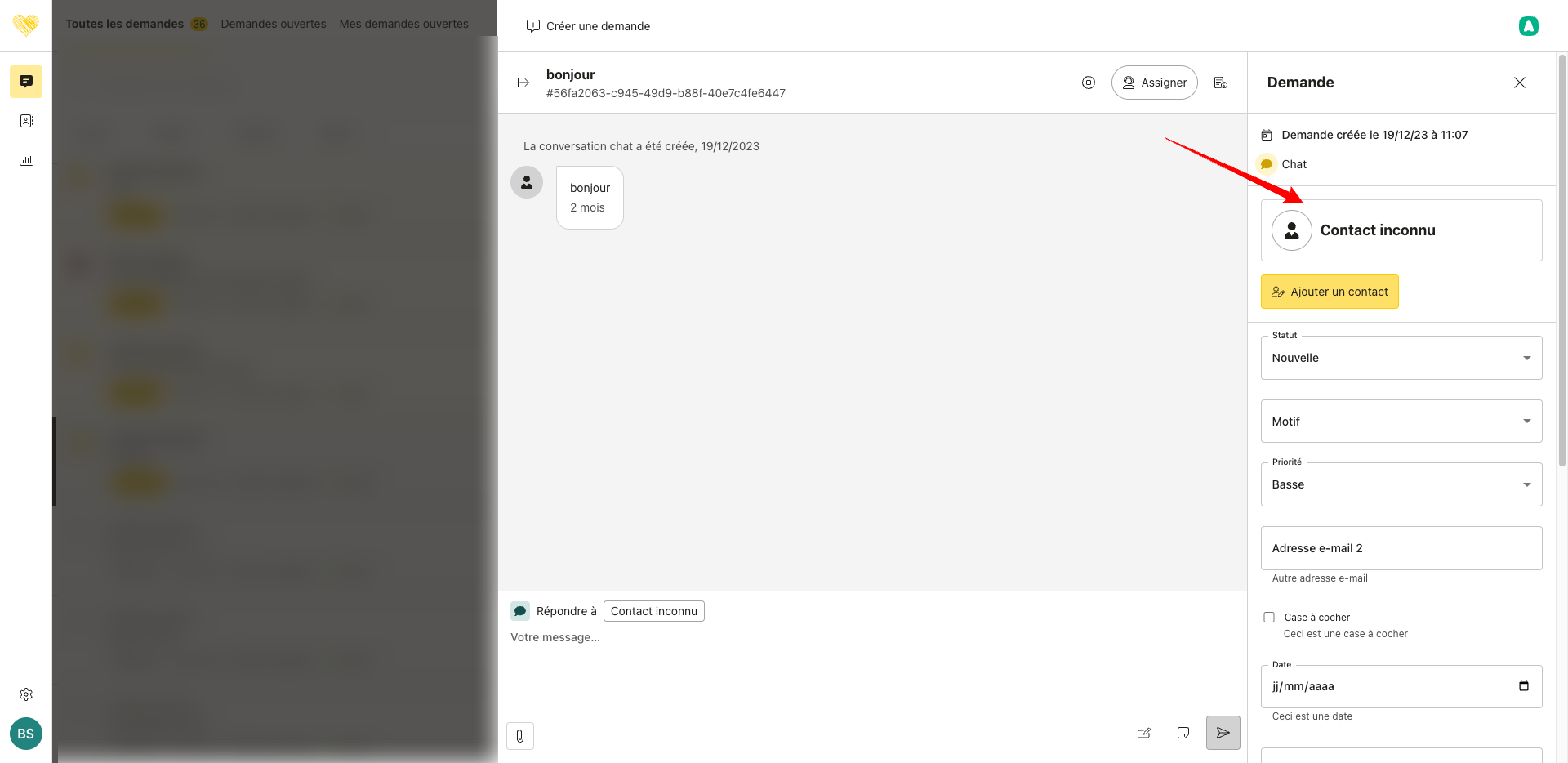Viewport: 1568px width, 763px height.
Task: Open the date picker calendar icon
Action: pyautogui.click(x=1524, y=686)
